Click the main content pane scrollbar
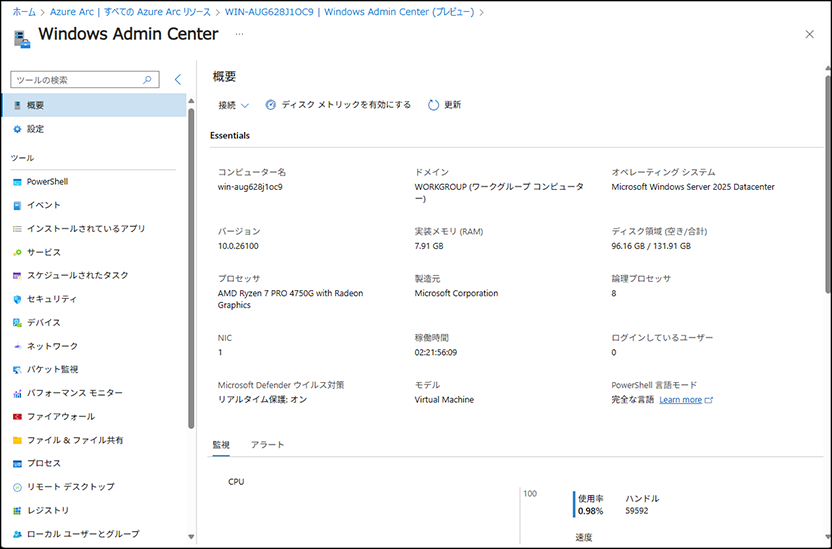This screenshot has width=832, height=549. 828,184
